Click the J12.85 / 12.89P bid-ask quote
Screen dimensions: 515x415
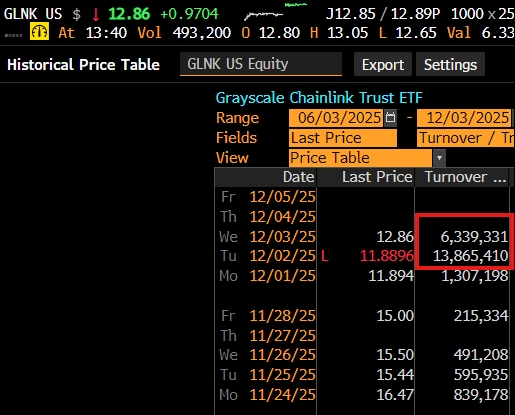click(383, 14)
